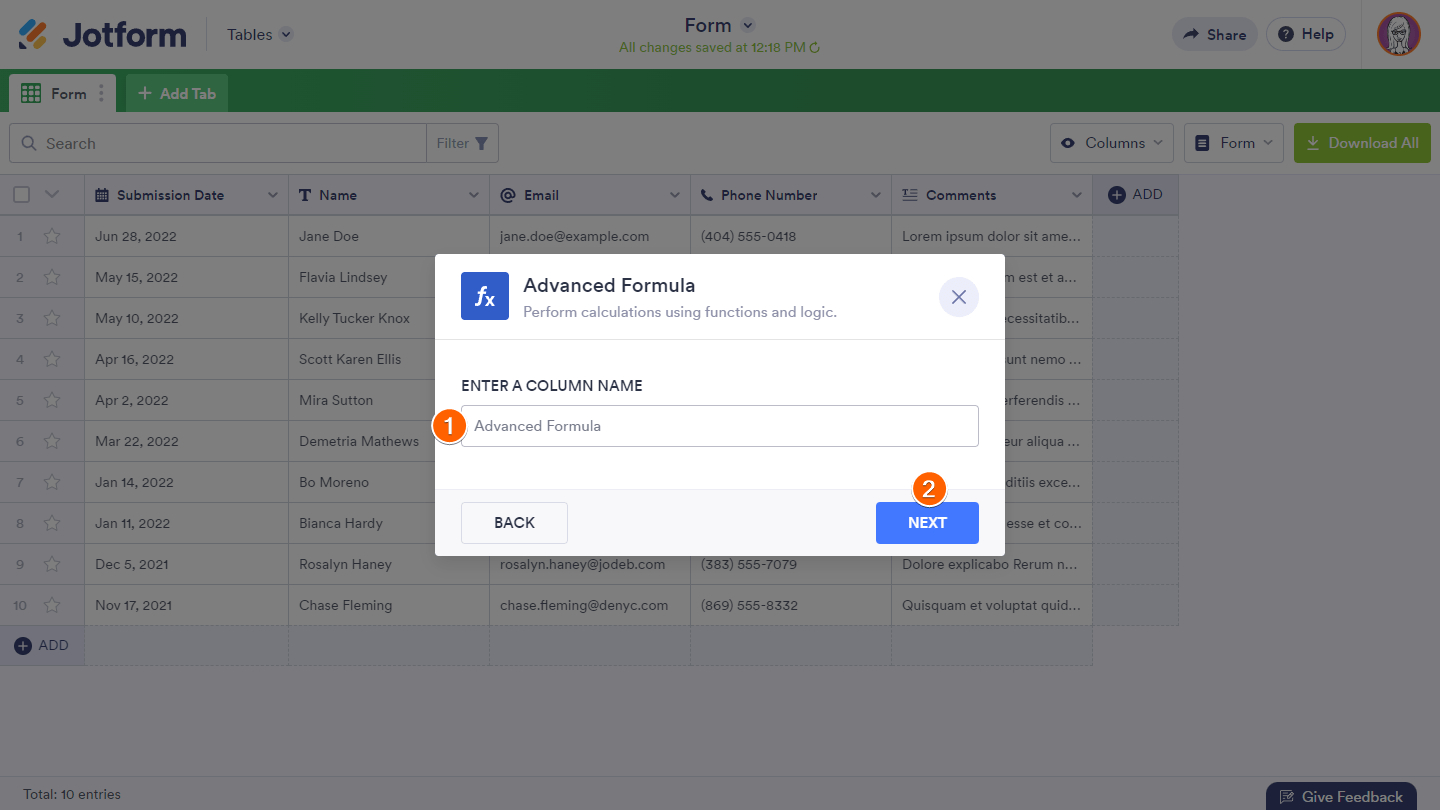The height and width of the screenshot is (810, 1440).
Task: Click the NEXT button
Action: [927, 523]
